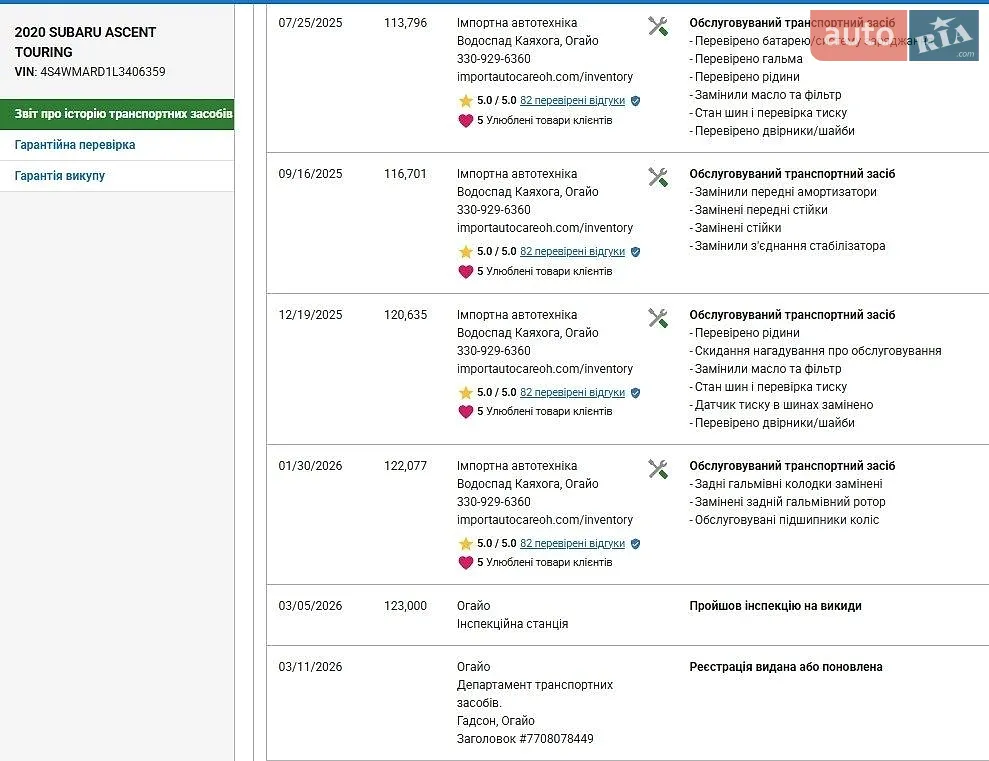The image size is (989, 761).
Task: Click pink heart icon in 01/30/2026 row
Action: (465, 562)
